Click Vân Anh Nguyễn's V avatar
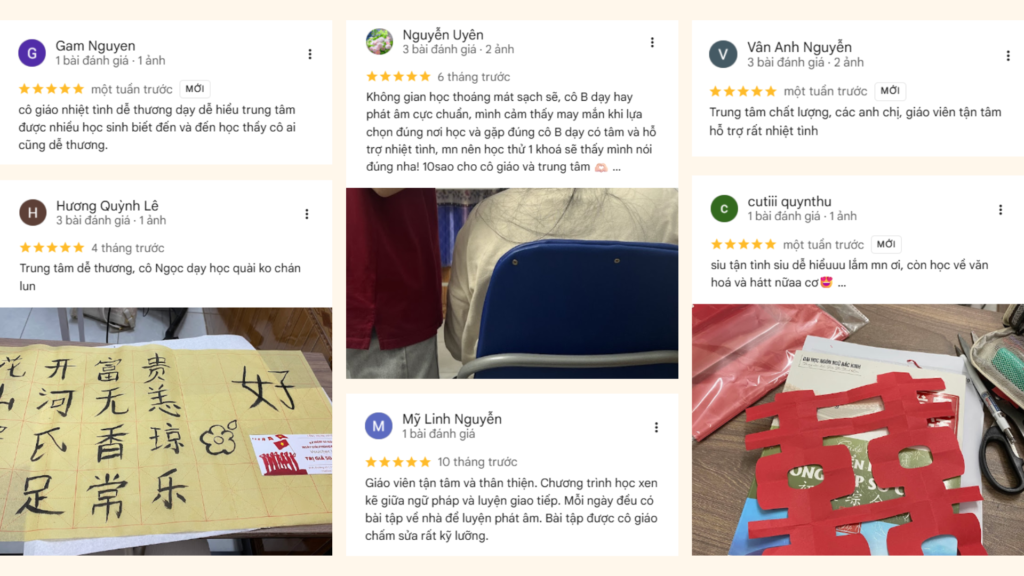The image size is (1024, 576). click(x=723, y=54)
